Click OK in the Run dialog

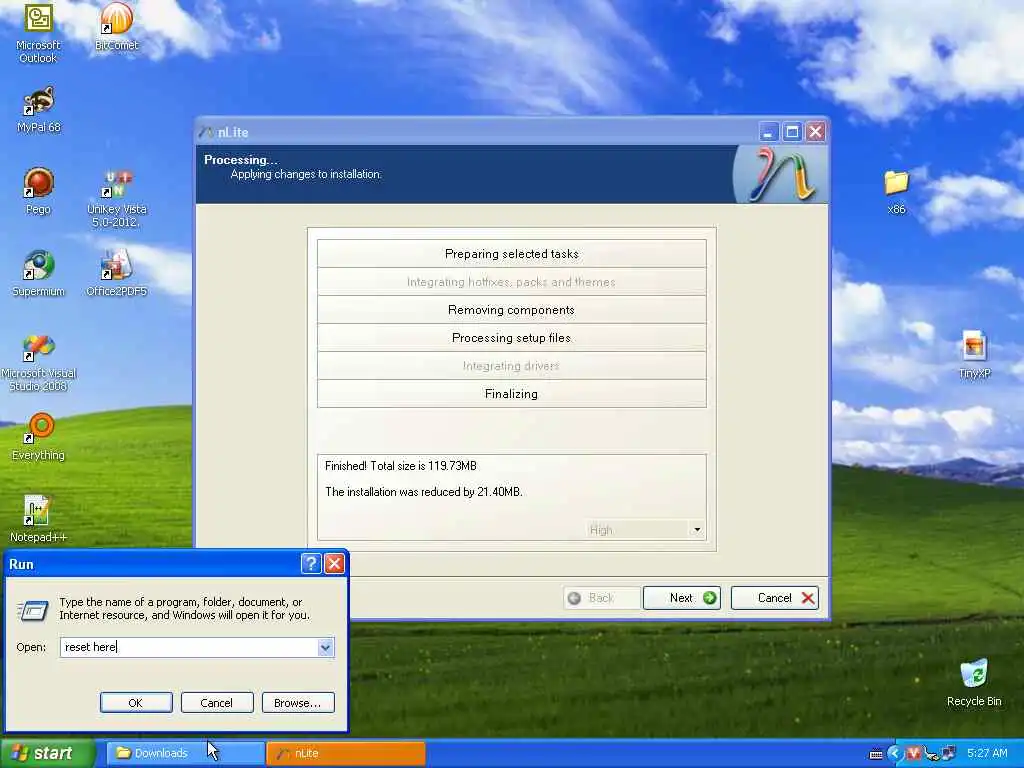(136, 703)
